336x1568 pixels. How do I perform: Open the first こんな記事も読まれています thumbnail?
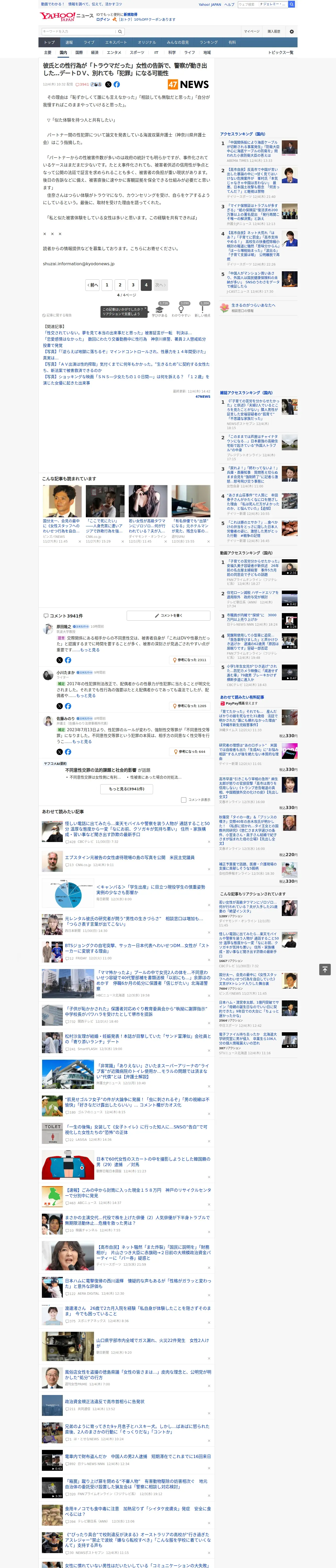[x=62, y=501]
